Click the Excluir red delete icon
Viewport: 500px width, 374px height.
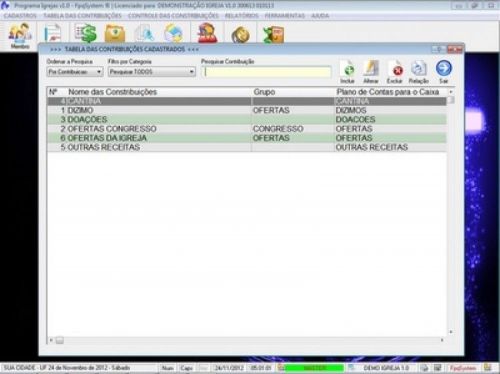pyautogui.click(x=395, y=72)
